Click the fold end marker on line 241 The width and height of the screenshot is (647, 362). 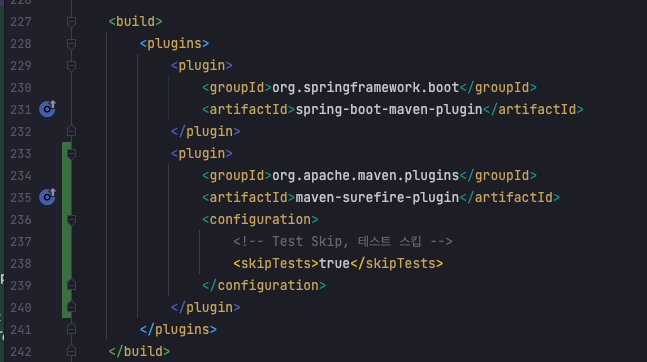coord(71,329)
